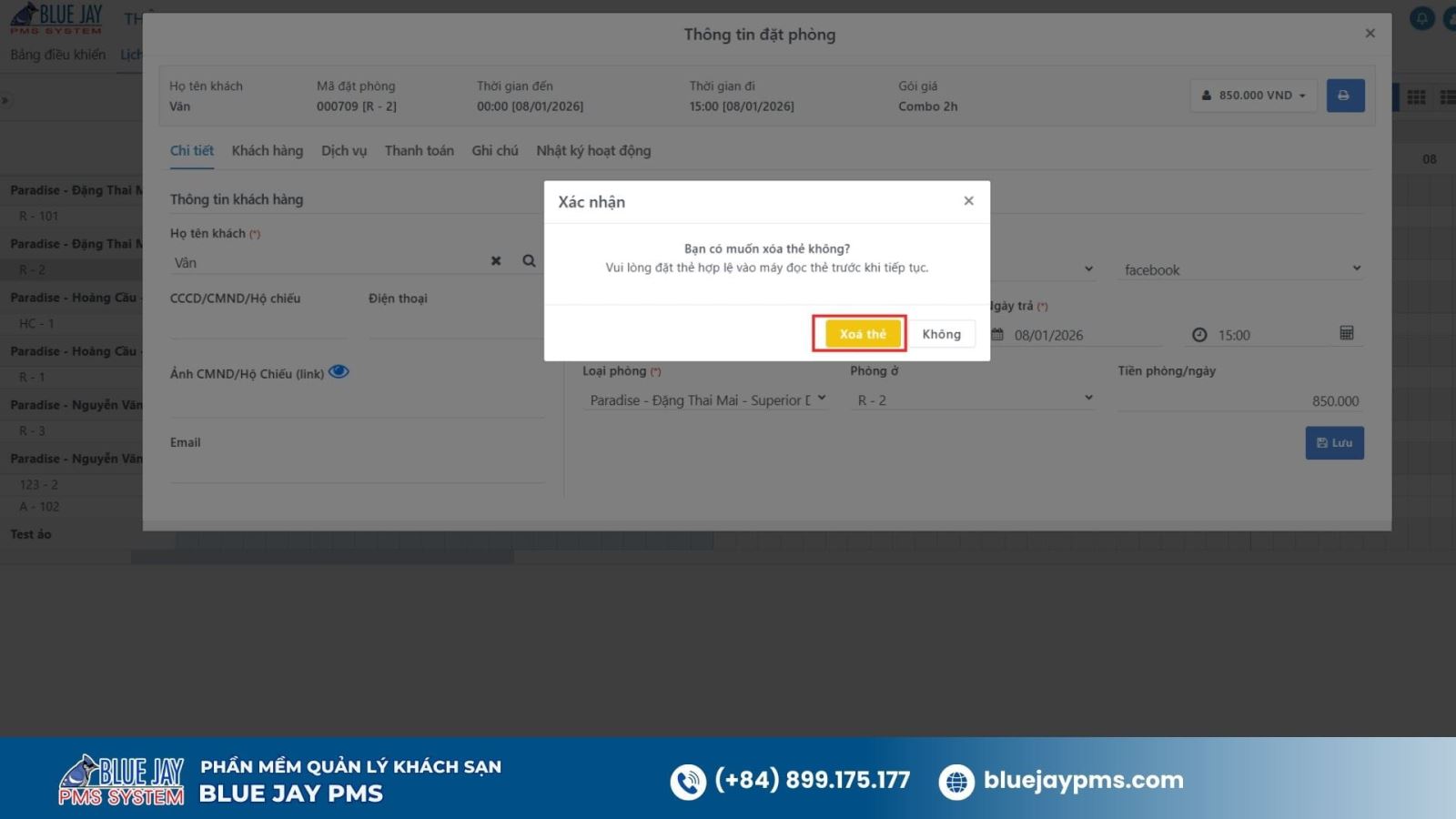Screen dimensions: 1456x819
Task: Confirm with the Xoá thẻ button
Action: point(862,334)
